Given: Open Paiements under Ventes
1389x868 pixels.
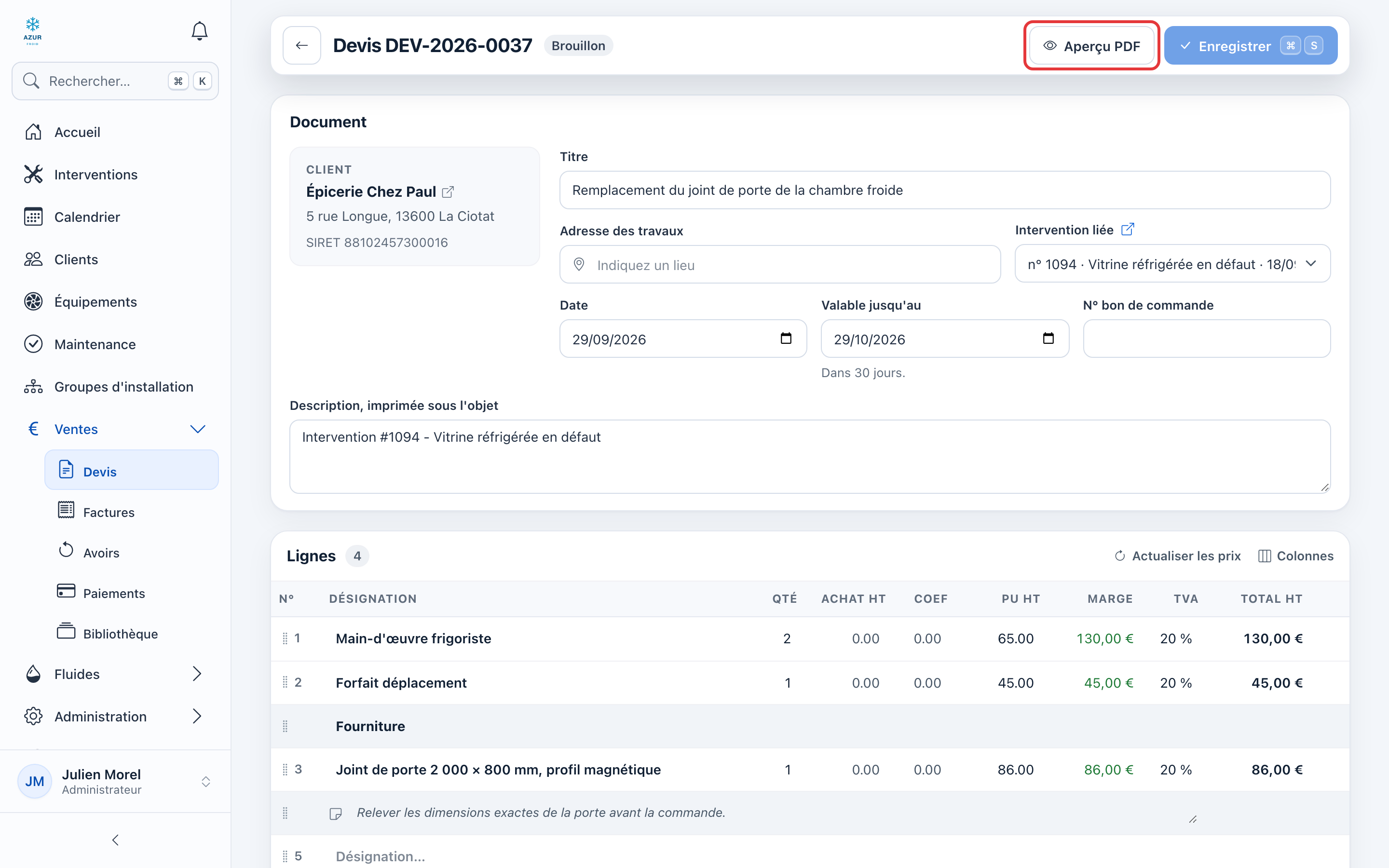Looking at the screenshot, I should pyautogui.click(x=132, y=593).
